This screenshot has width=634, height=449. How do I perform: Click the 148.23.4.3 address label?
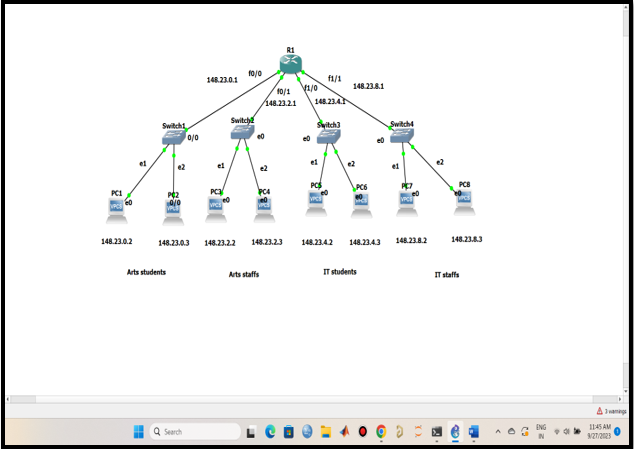[x=365, y=242]
